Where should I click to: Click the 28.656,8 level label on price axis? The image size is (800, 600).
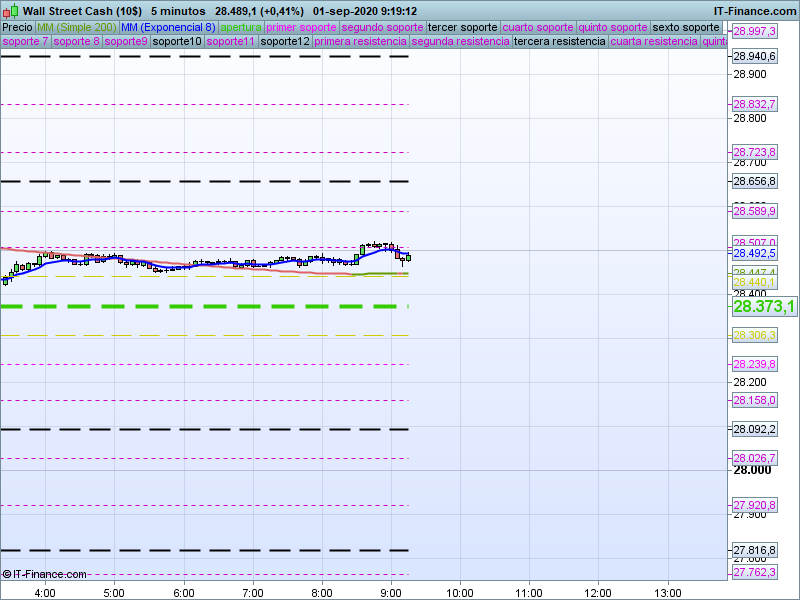click(x=755, y=181)
